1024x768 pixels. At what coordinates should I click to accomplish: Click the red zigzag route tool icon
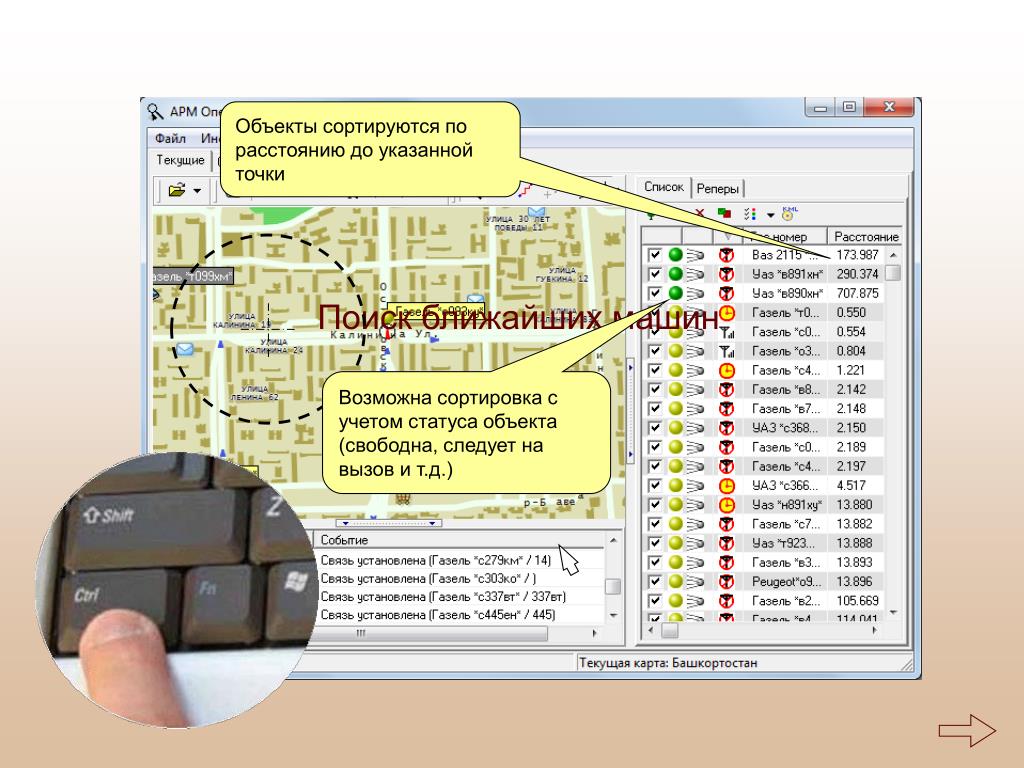525,190
